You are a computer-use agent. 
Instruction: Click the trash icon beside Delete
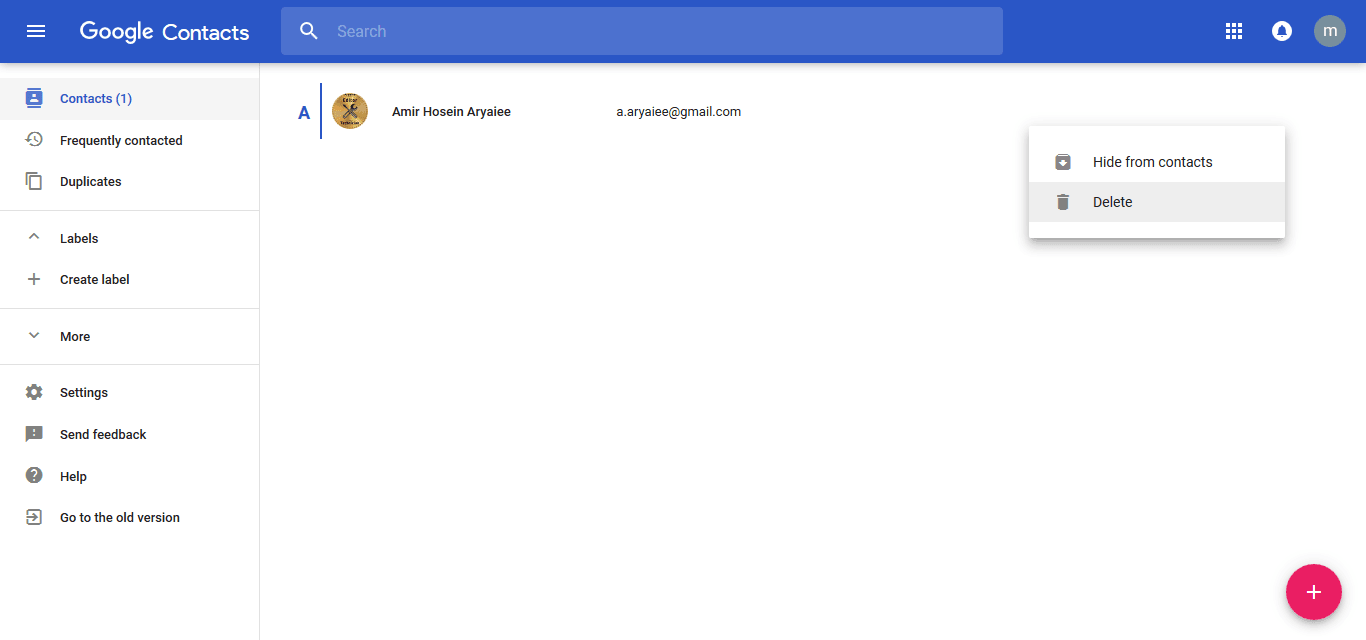point(1063,202)
